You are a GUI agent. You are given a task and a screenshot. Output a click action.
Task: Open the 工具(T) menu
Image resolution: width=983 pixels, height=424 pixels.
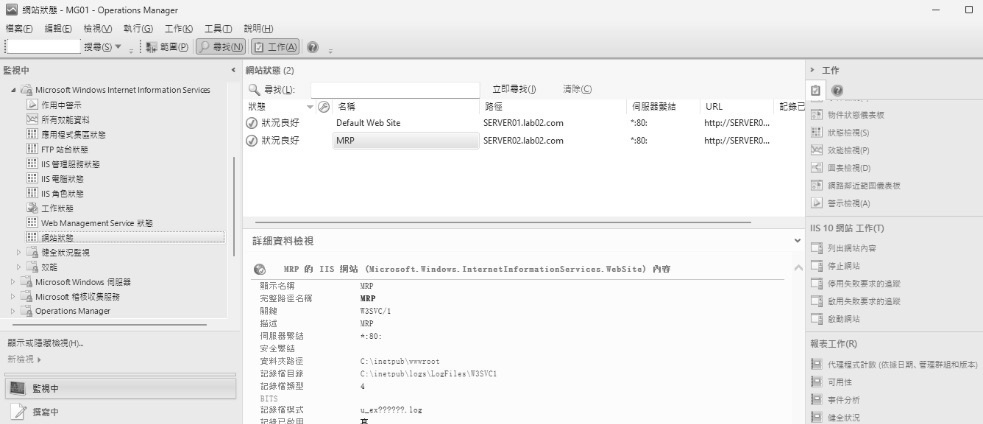[x=218, y=28]
